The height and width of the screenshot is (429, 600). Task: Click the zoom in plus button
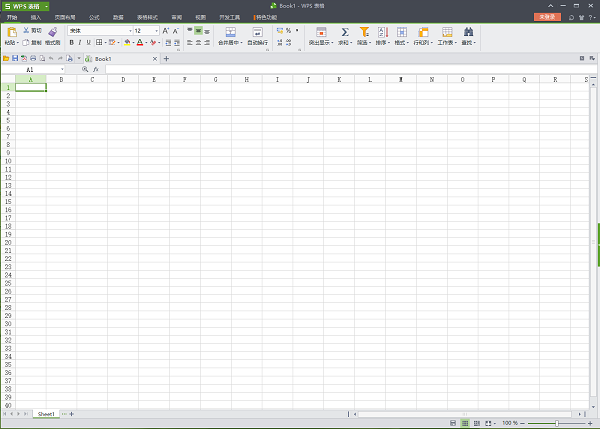[590, 423]
